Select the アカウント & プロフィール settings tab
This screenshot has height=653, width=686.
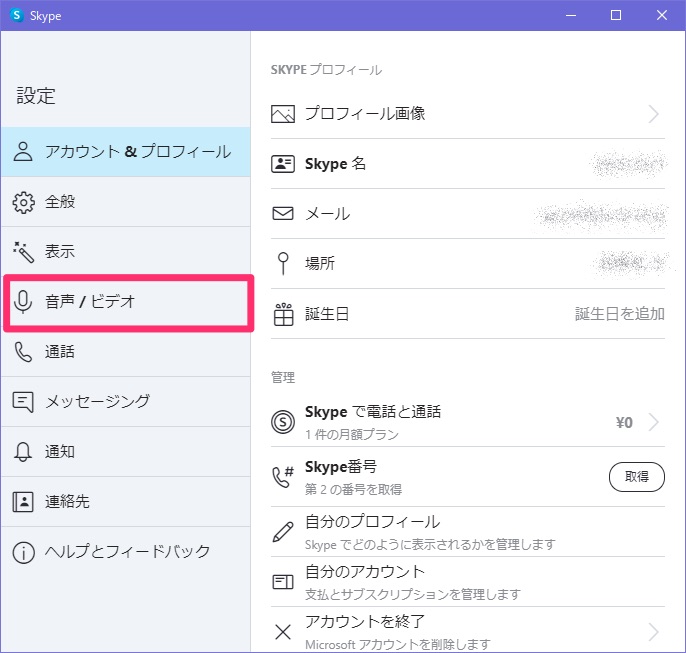click(126, 152)
